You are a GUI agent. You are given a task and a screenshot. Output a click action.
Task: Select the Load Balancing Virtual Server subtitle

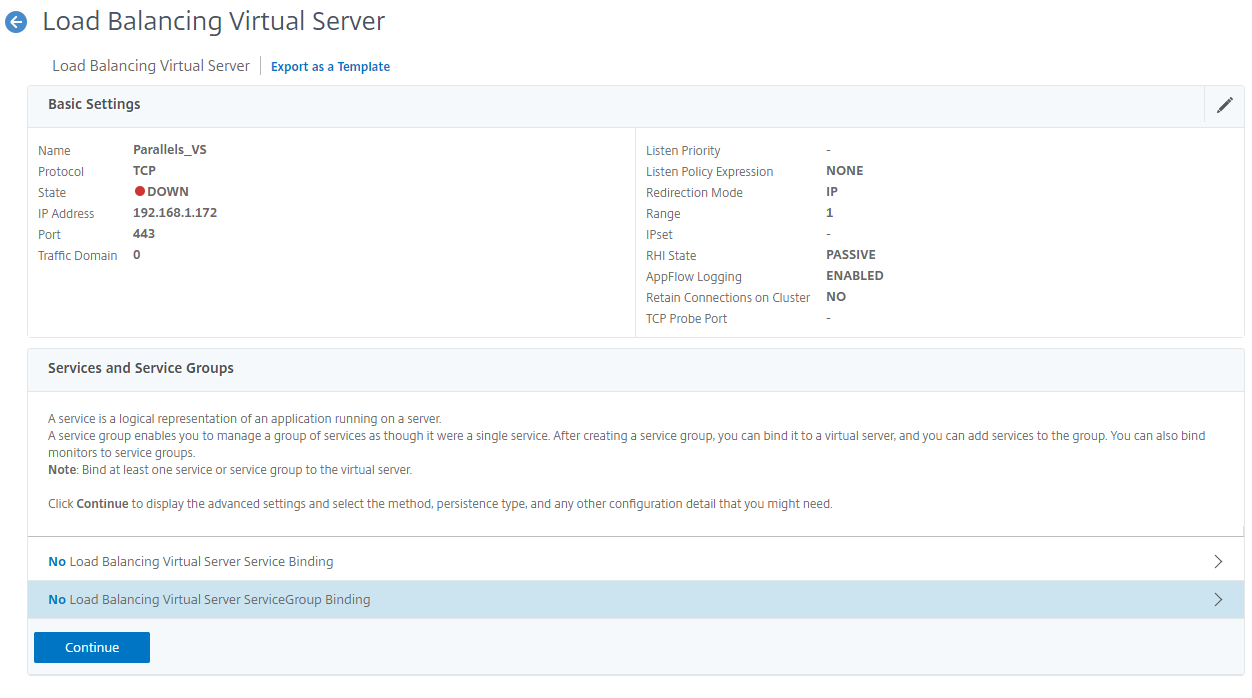click(x=151, y=66)
